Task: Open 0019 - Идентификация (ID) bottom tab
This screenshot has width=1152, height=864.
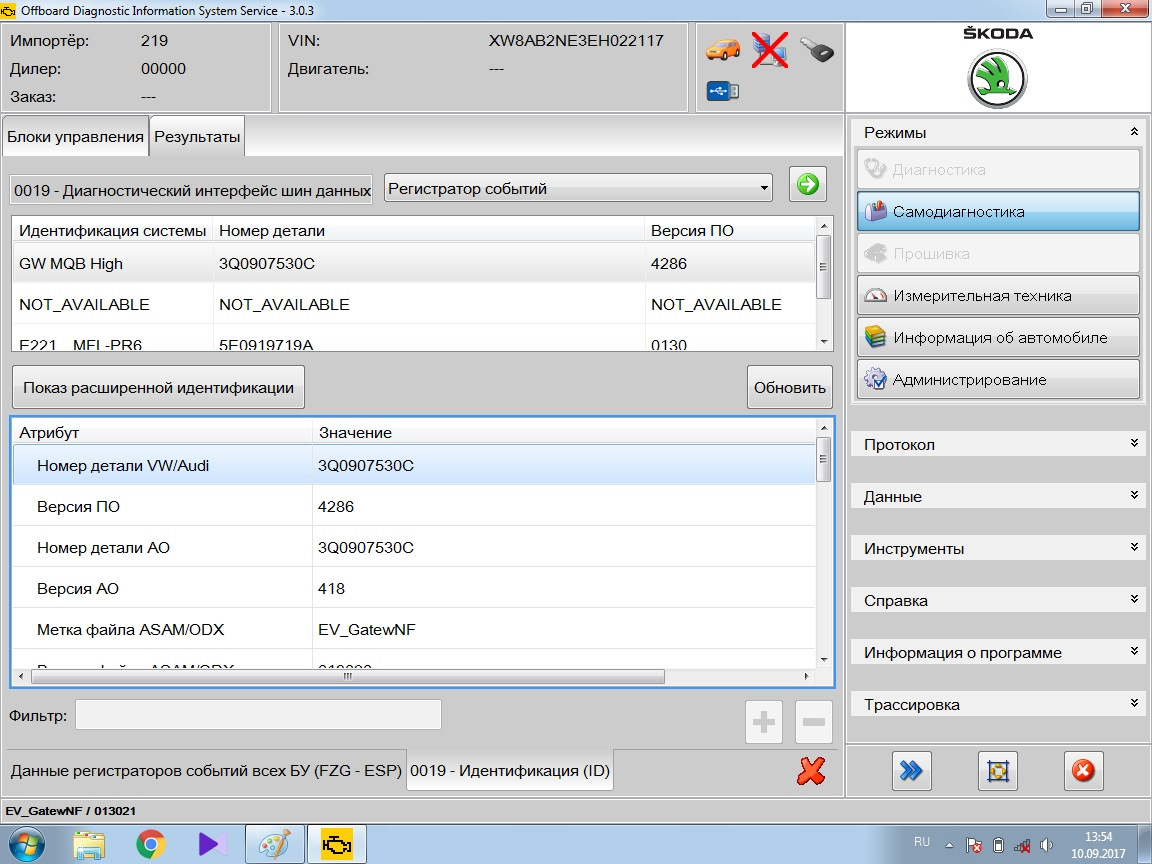Action: click(x=510, y=771)
